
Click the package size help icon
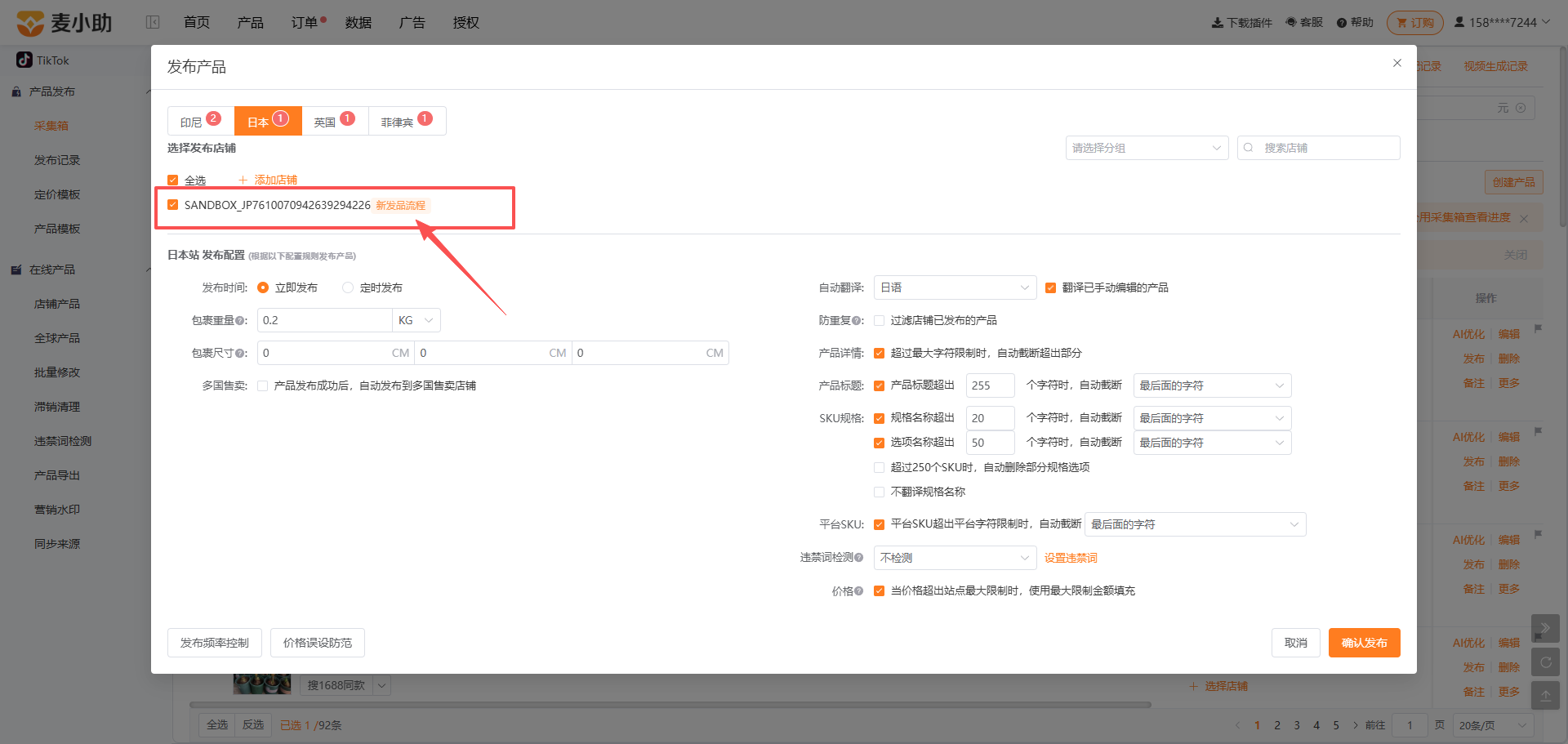(x=241, y=354)
